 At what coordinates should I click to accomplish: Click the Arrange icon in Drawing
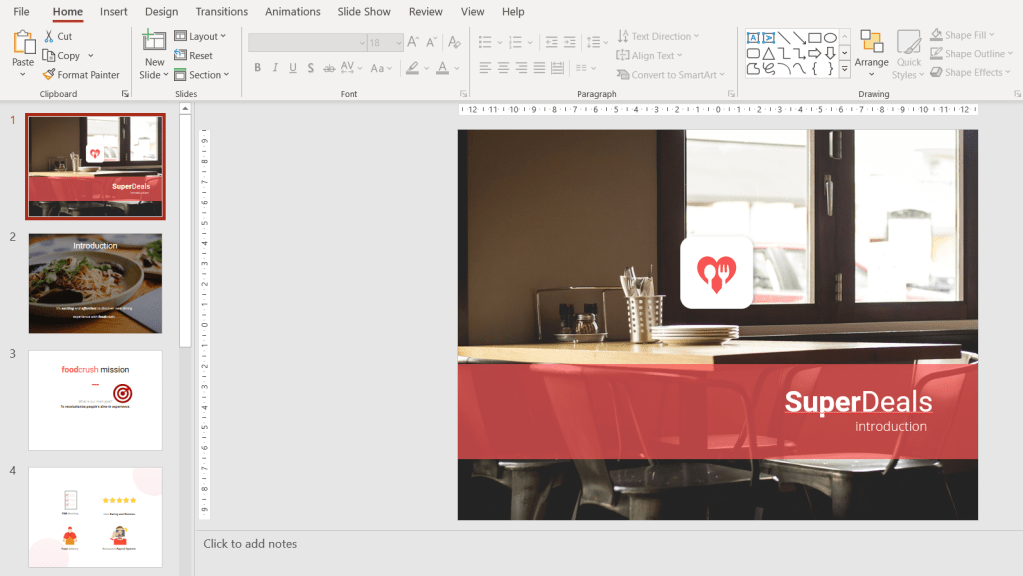coord(871,43)
